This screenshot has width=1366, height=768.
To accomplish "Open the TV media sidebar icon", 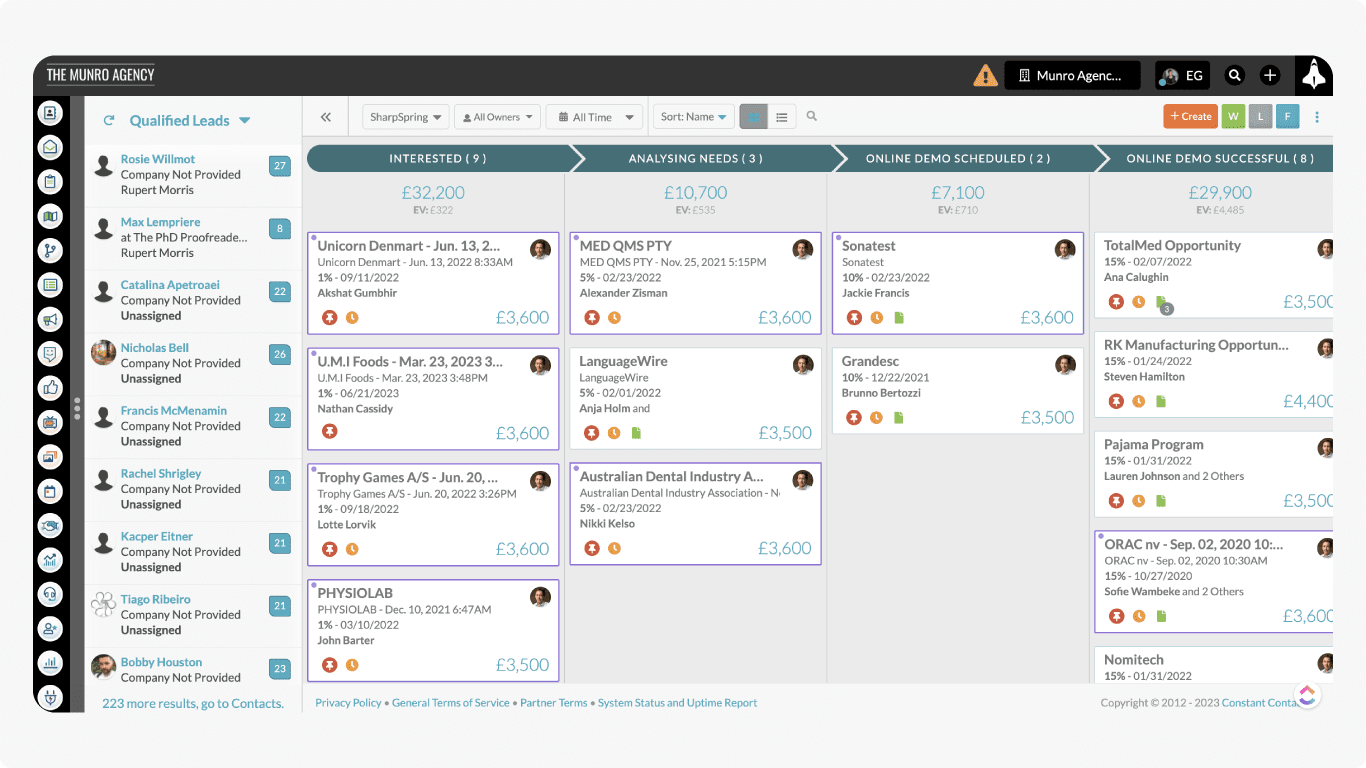I will 50,423.
